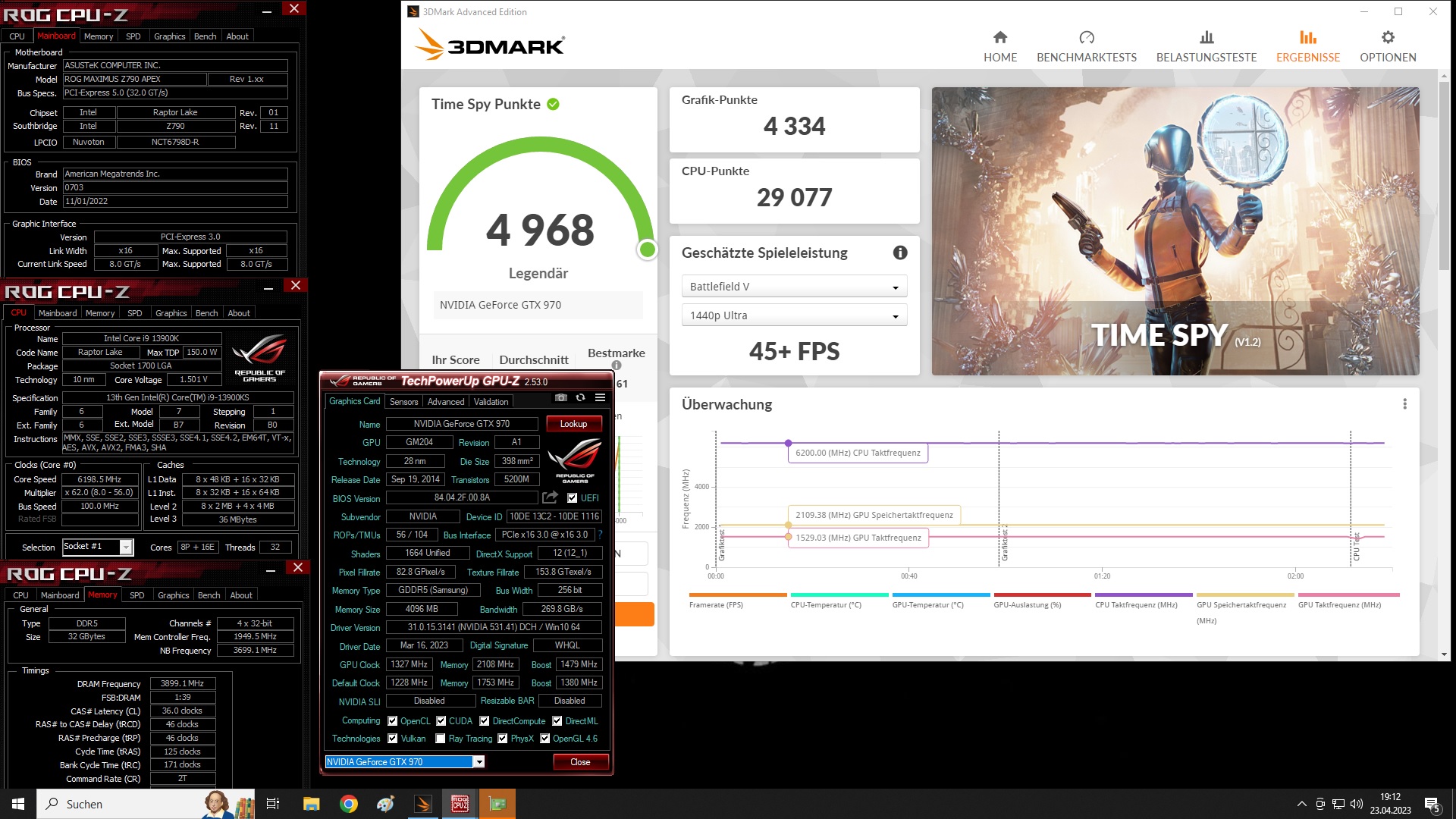Click the Close button in GPU-Z
The width and height of the screenshot is (1456, 819).
click(580, 762)
